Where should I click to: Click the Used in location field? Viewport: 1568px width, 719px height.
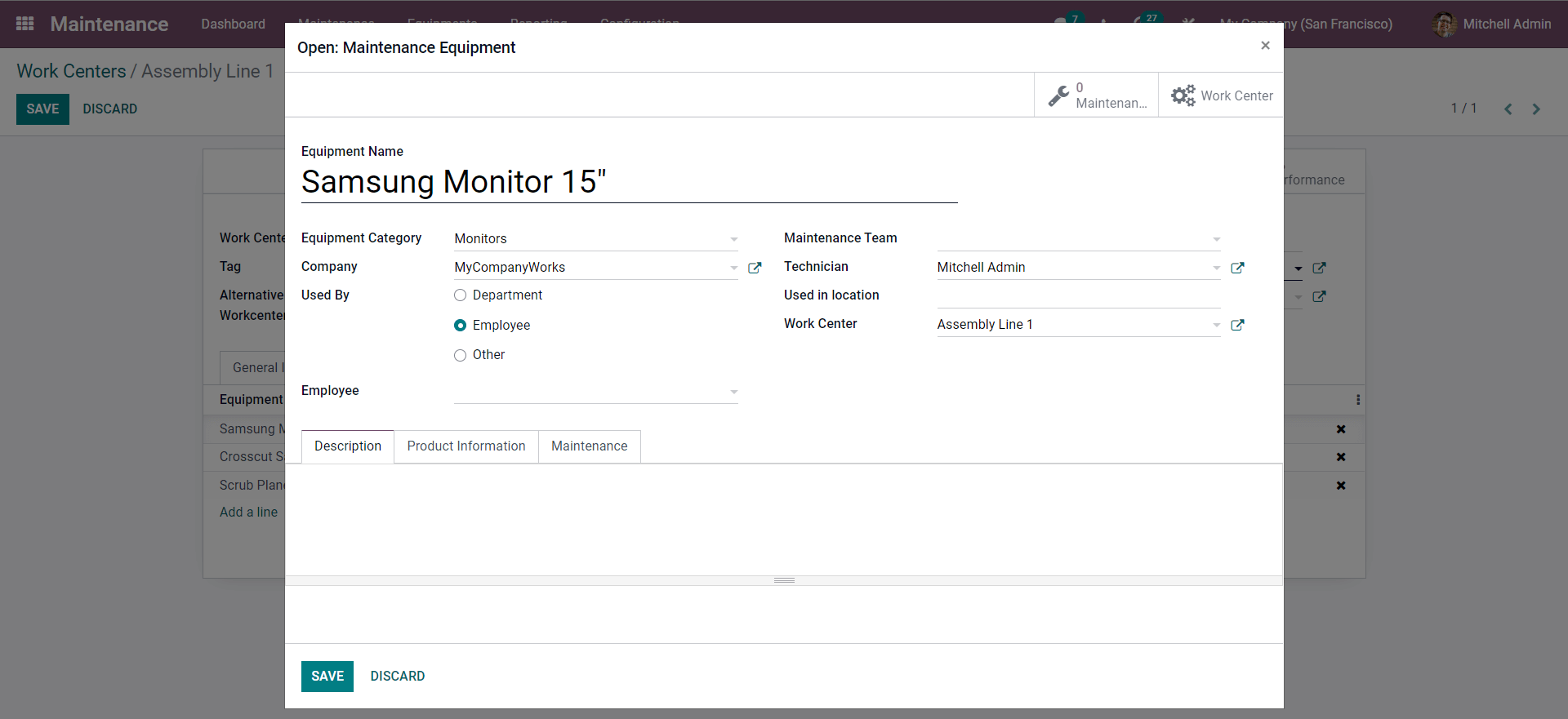pos(1079,295)
